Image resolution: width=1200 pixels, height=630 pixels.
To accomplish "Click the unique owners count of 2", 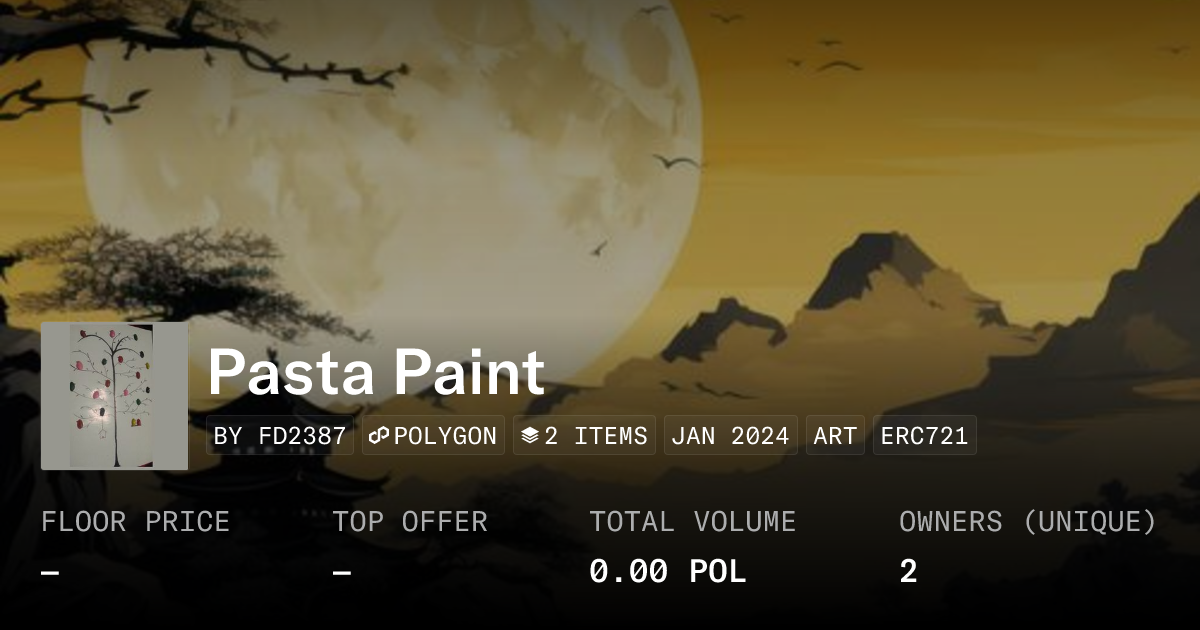I will (x=908, y=572).
